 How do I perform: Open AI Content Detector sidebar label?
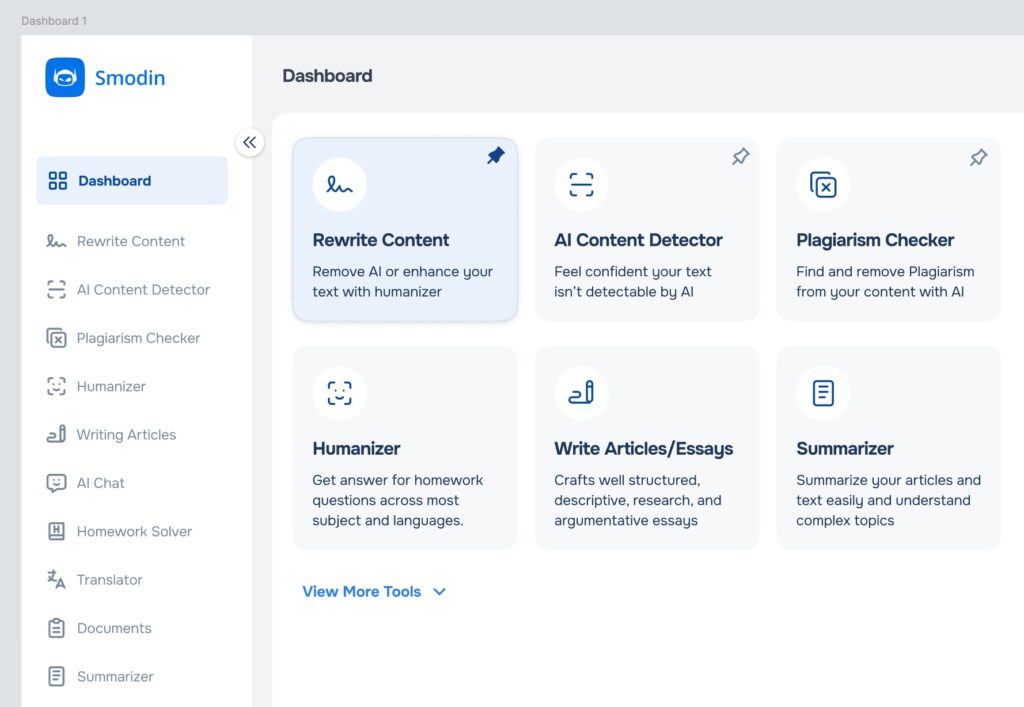[x=143, y=290]
